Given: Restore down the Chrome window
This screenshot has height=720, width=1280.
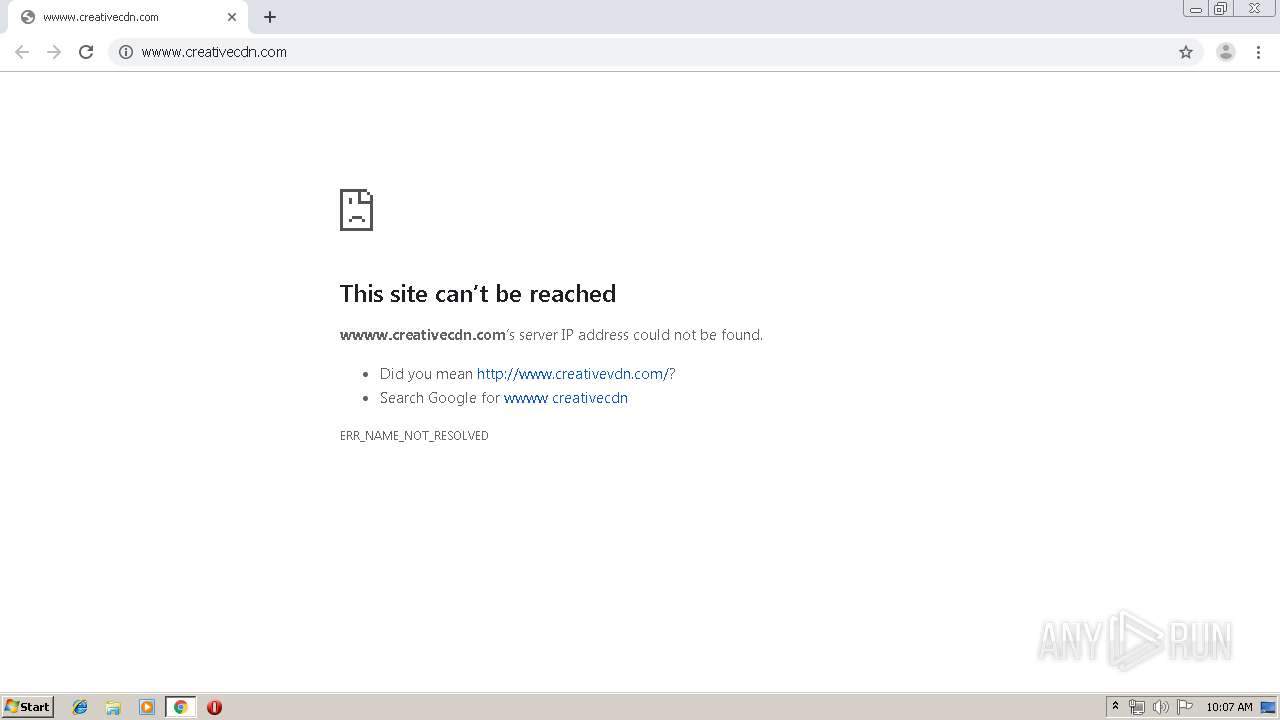Looking at the screenshot, I should point(1221,9).
